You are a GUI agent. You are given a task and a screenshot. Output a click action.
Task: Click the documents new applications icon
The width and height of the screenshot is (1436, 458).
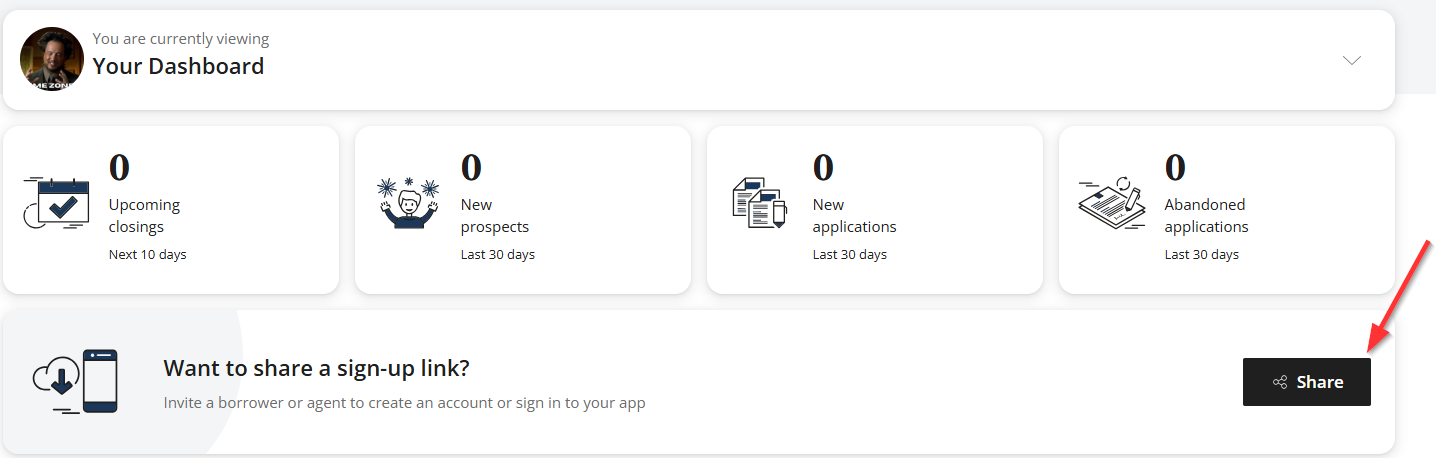coord(760,203)
